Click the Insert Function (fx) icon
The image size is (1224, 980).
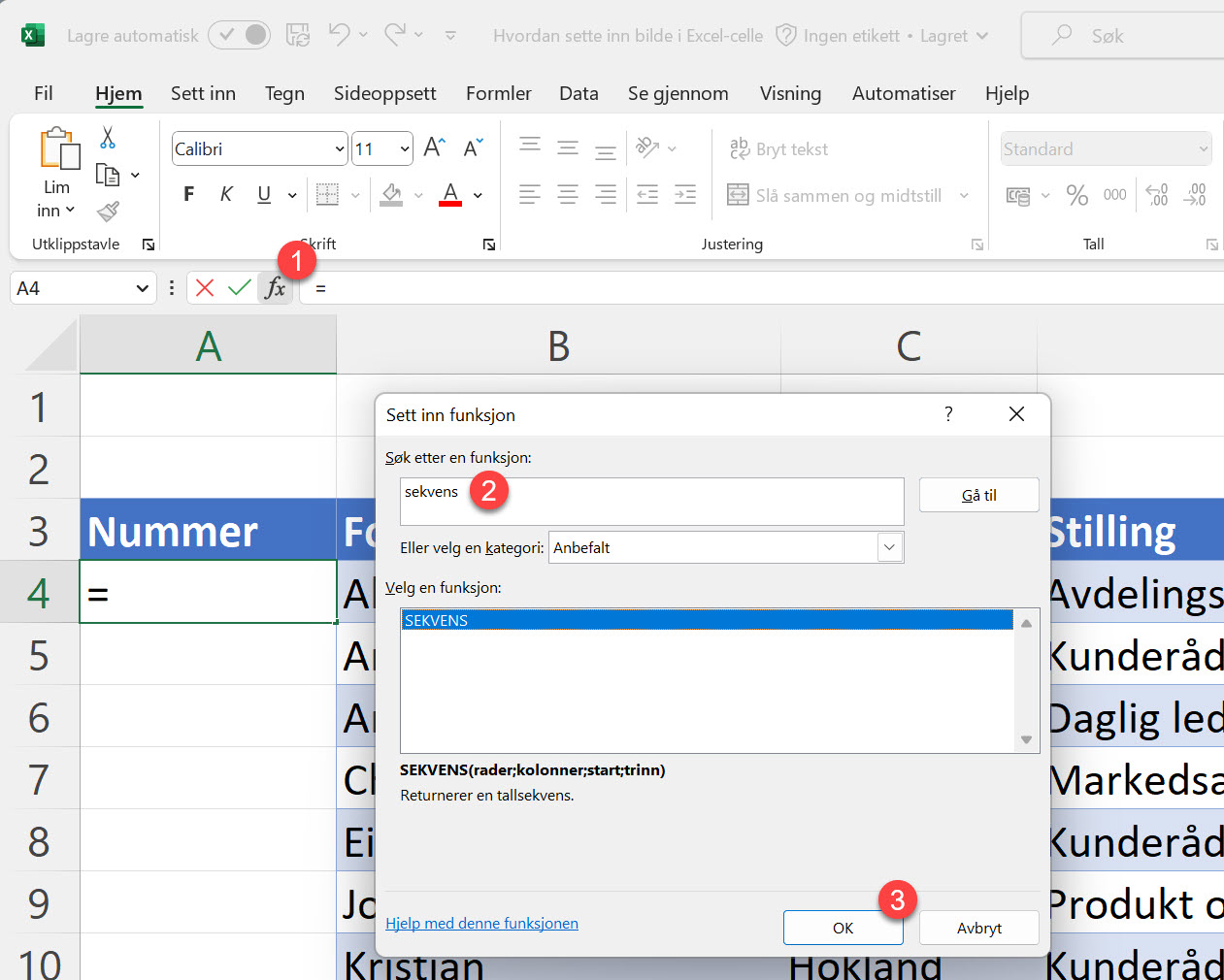point(275,287)
